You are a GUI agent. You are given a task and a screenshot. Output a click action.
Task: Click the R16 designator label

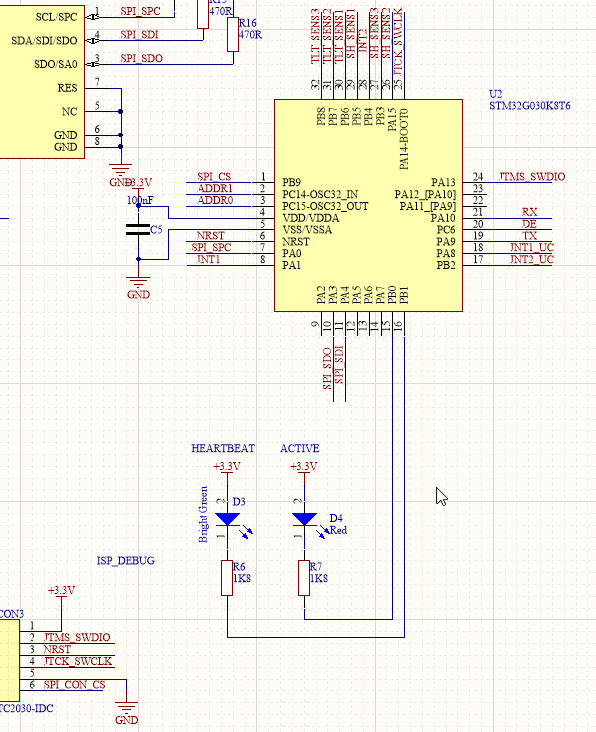pos(248,23)
